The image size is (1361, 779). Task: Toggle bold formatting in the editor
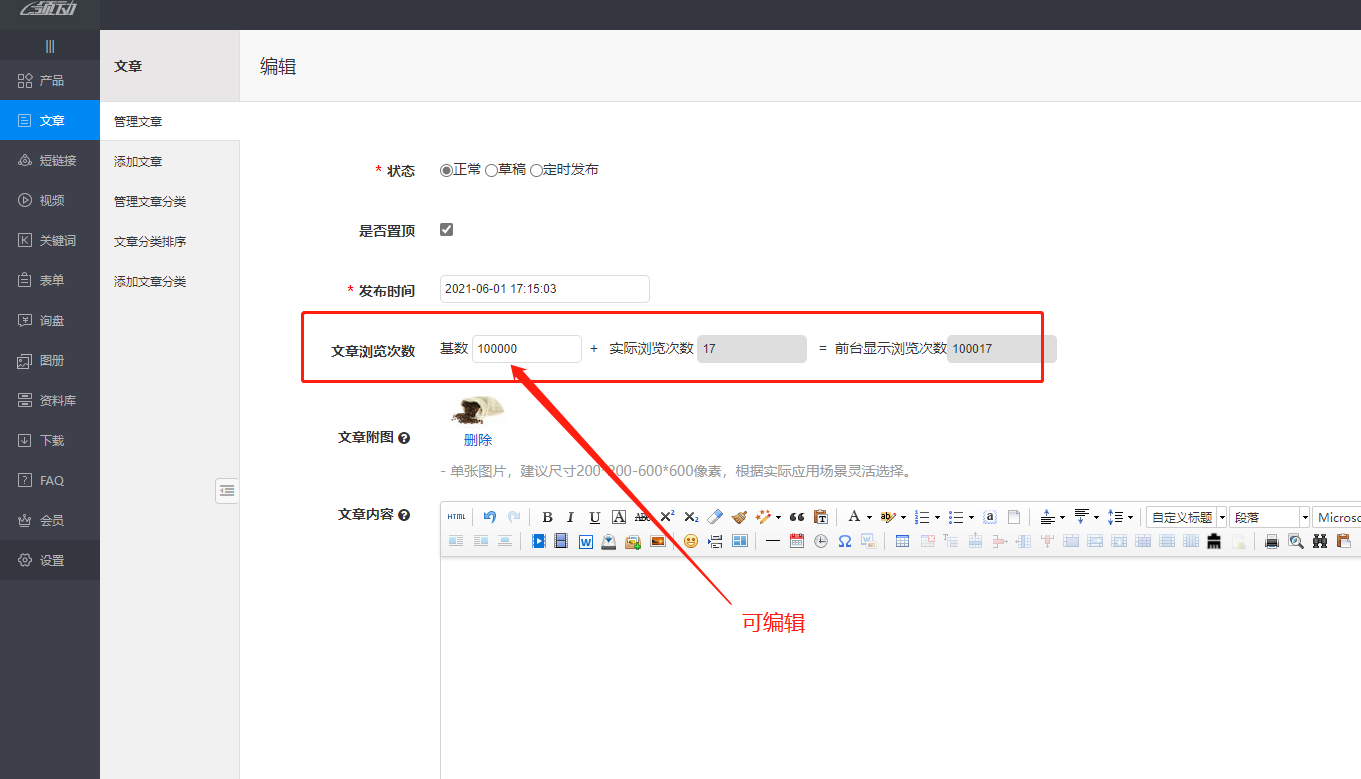547,517
